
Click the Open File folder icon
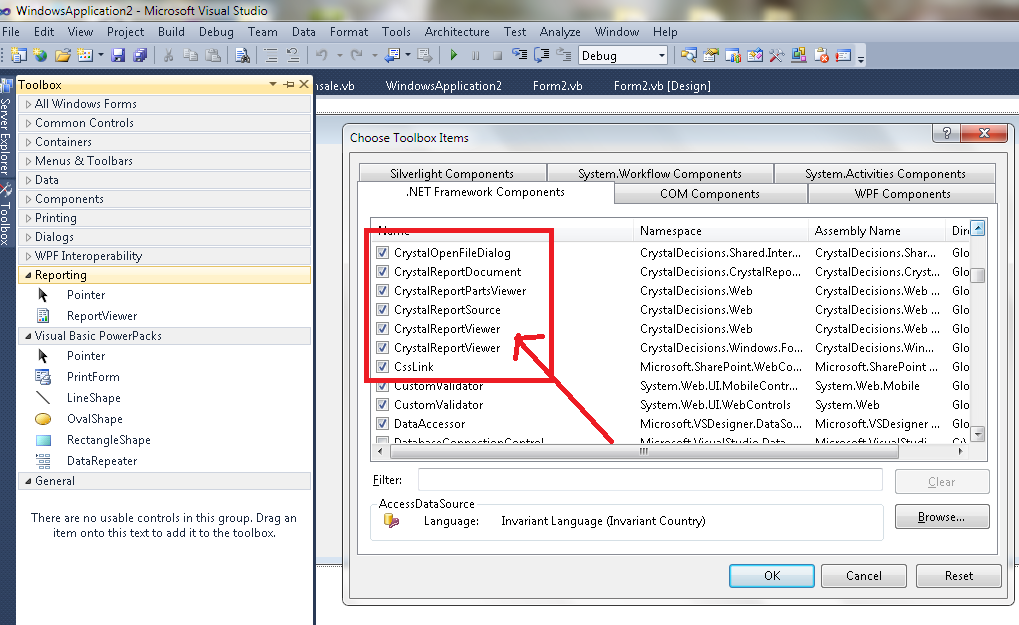62,56
